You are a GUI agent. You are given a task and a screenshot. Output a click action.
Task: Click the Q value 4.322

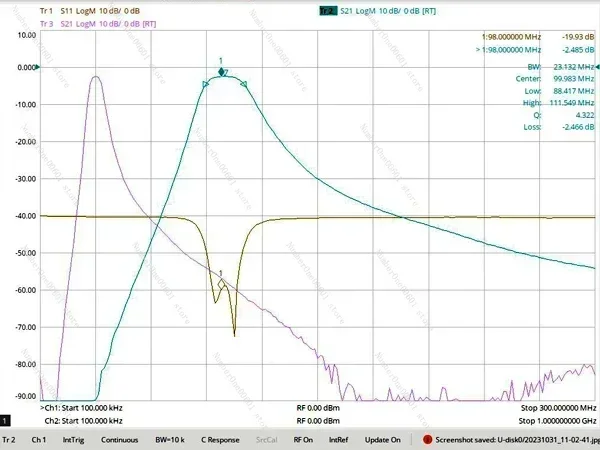(584, 115)
